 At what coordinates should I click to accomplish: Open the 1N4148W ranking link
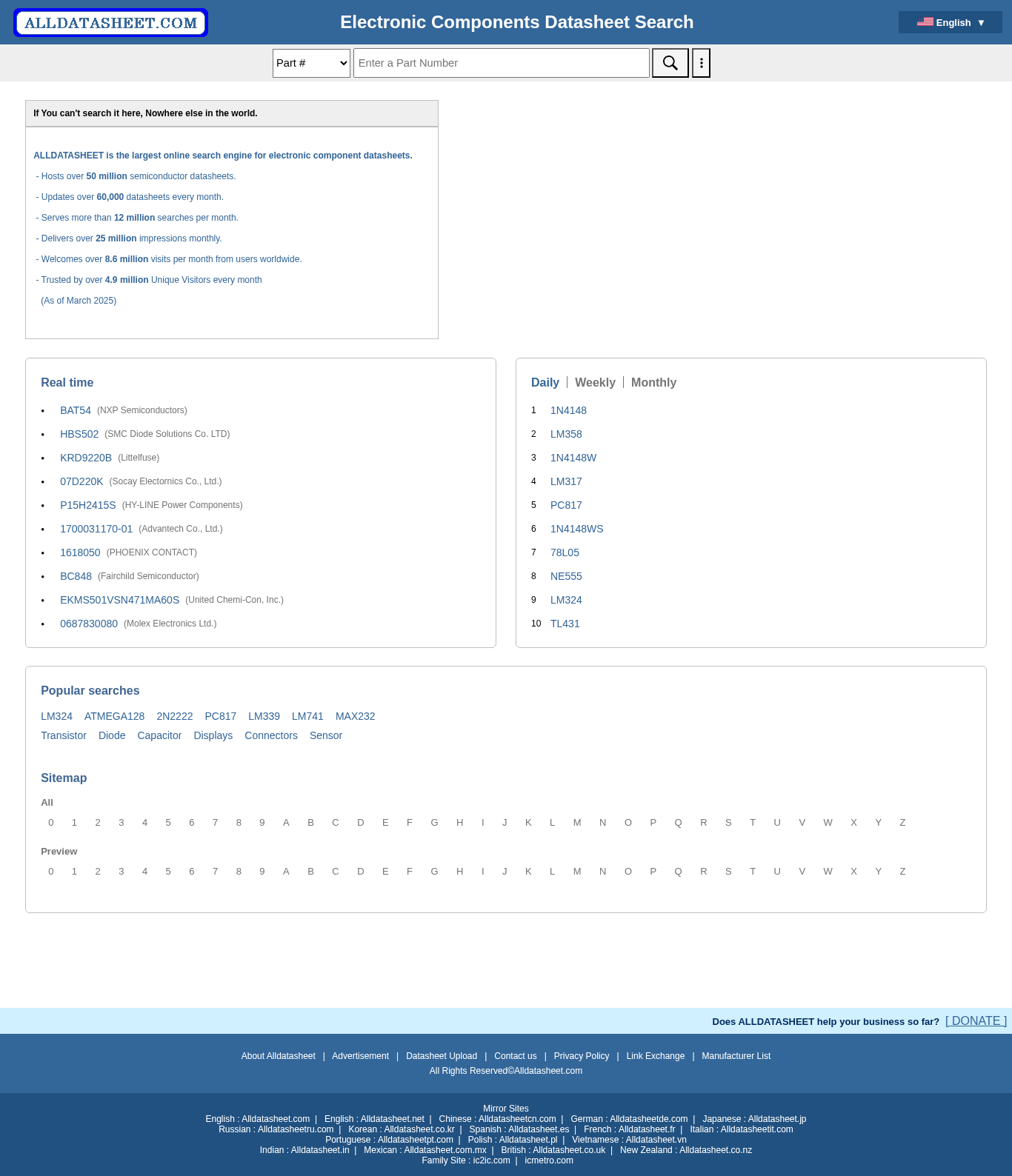(573, 458)
